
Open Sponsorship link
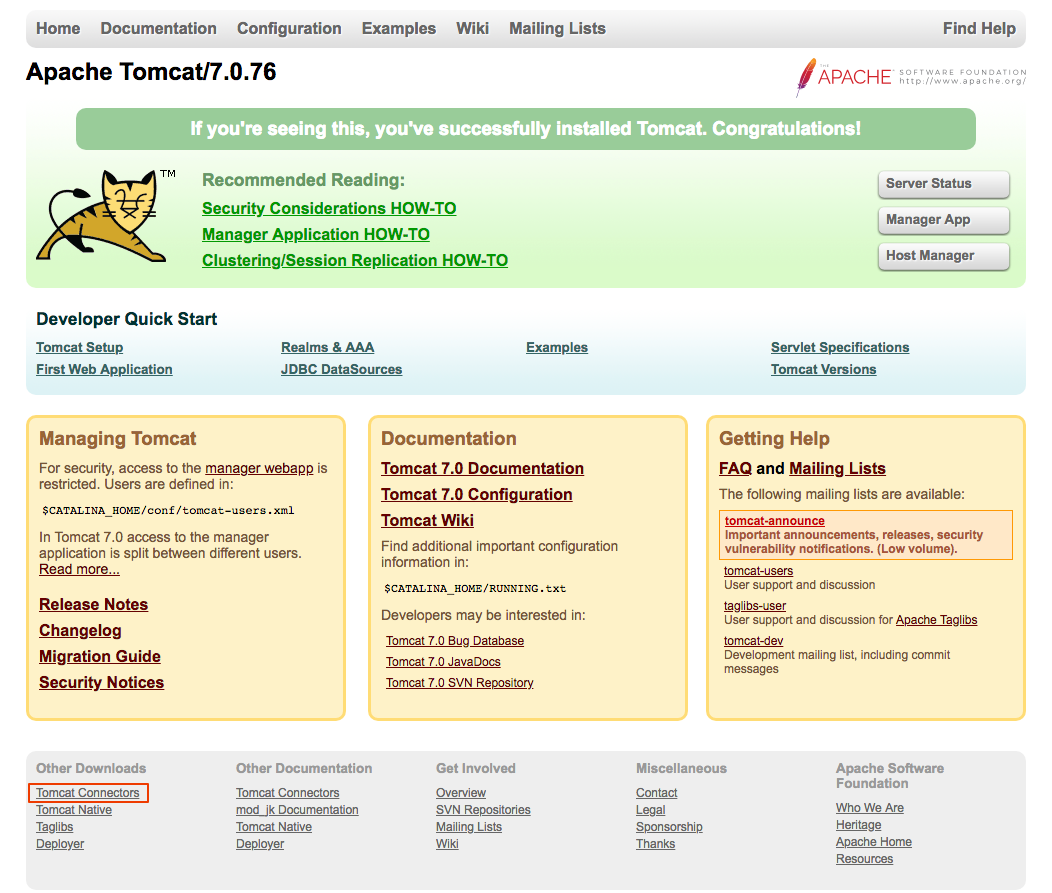669,827
